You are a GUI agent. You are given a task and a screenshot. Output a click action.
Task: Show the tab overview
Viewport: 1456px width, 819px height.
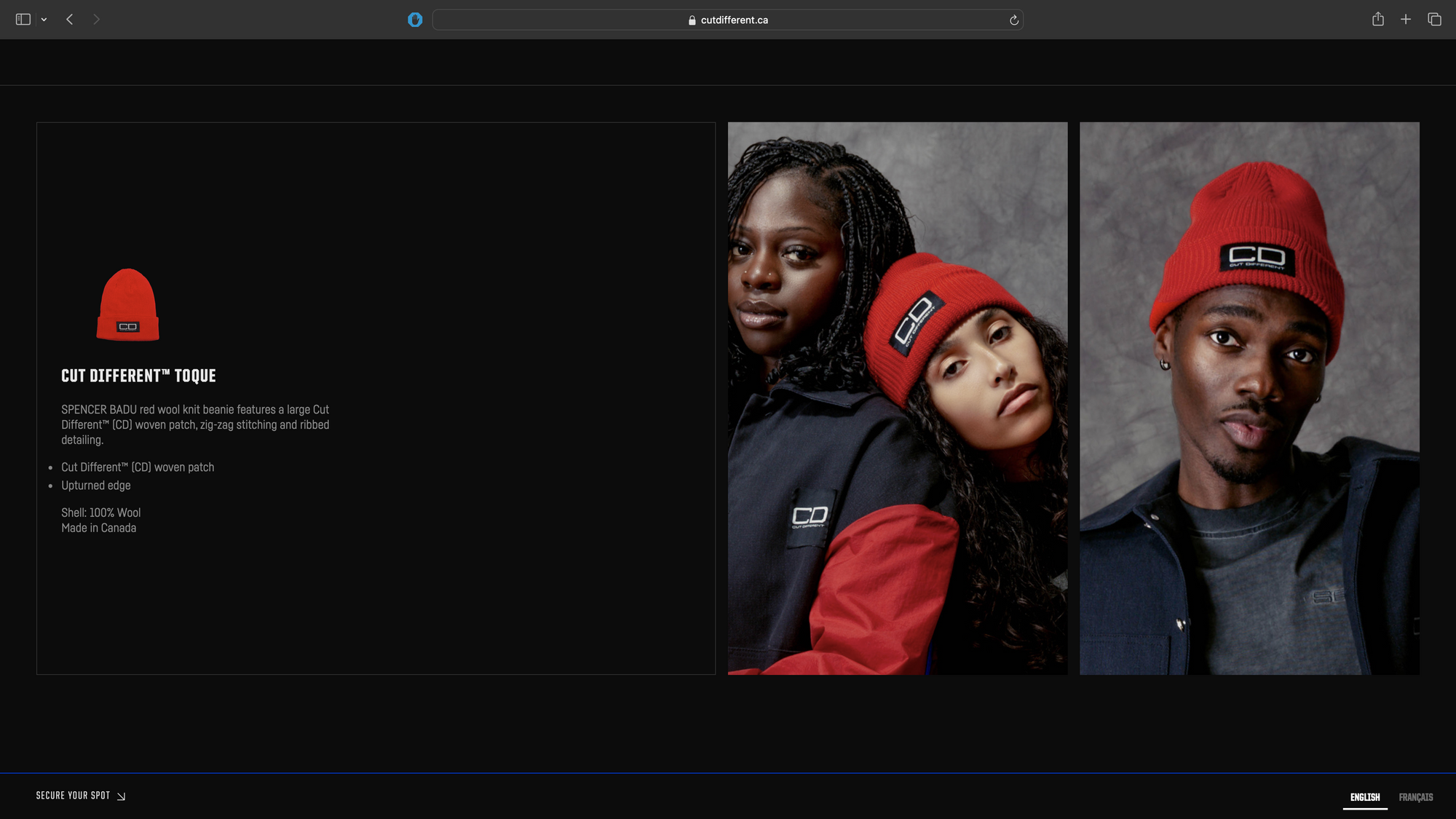pyautogui.click(x=1434, y=20)
